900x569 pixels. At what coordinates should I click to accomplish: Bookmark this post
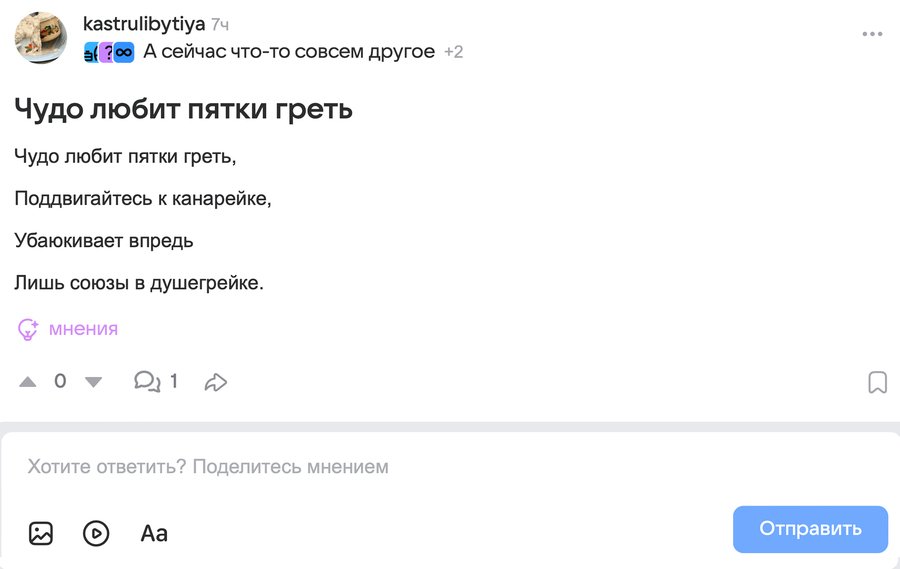(877, 382)
